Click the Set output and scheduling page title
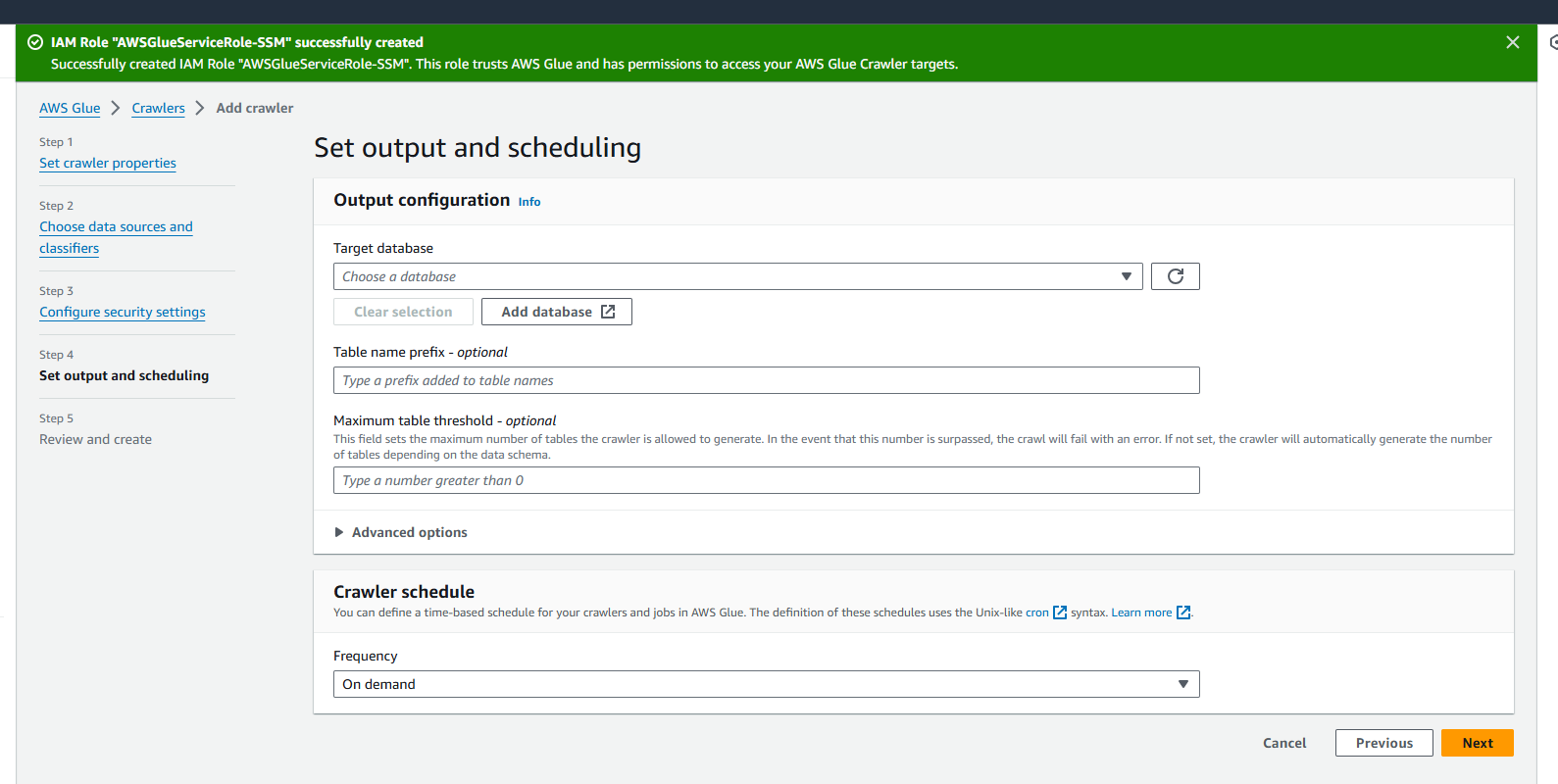 477,147
